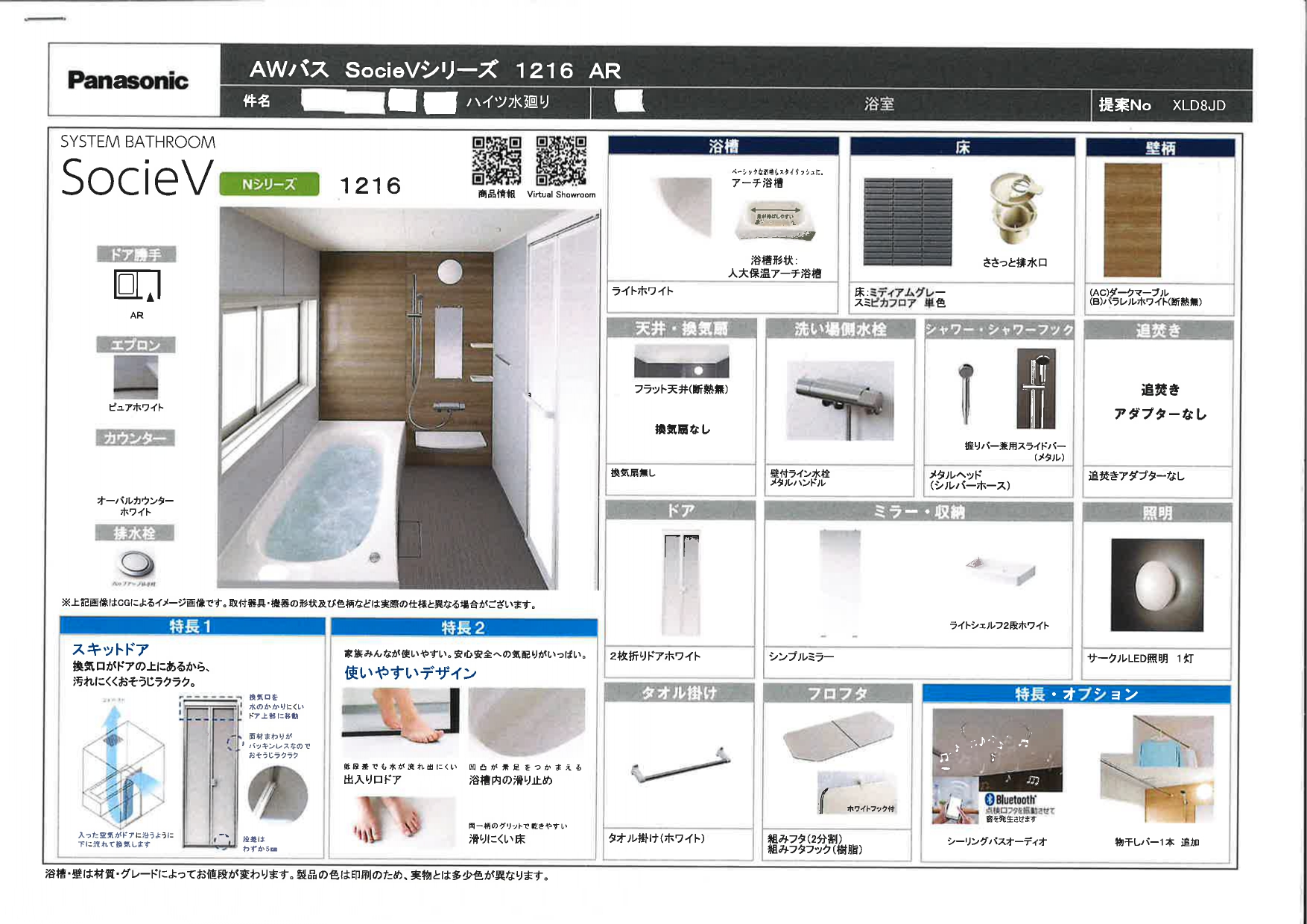Click the Virtual Showroom QR code
The image size is (1307, 924).
(561, 160)
